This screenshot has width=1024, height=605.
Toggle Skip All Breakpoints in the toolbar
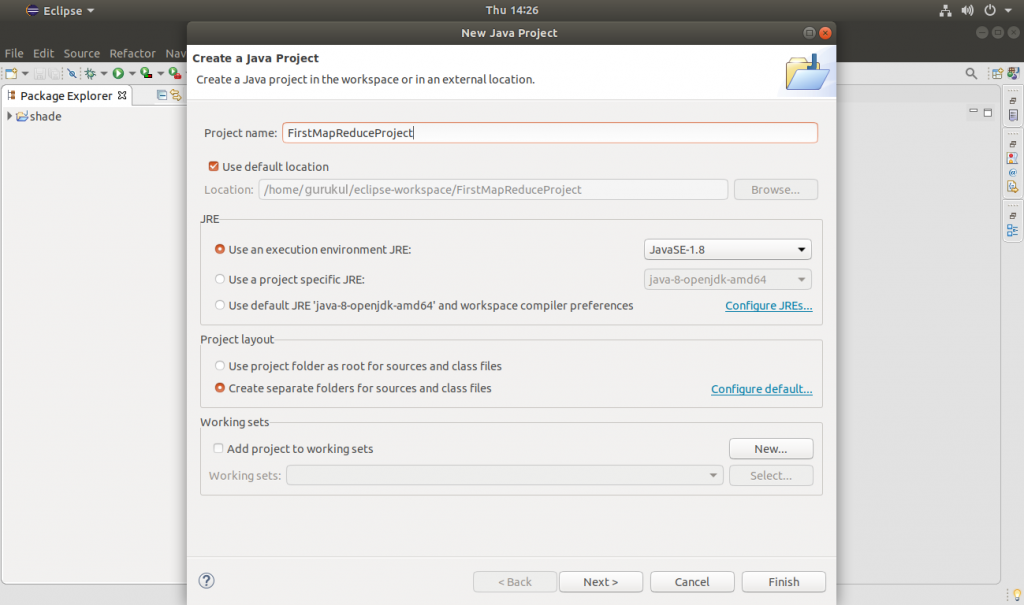click(72, 73)
